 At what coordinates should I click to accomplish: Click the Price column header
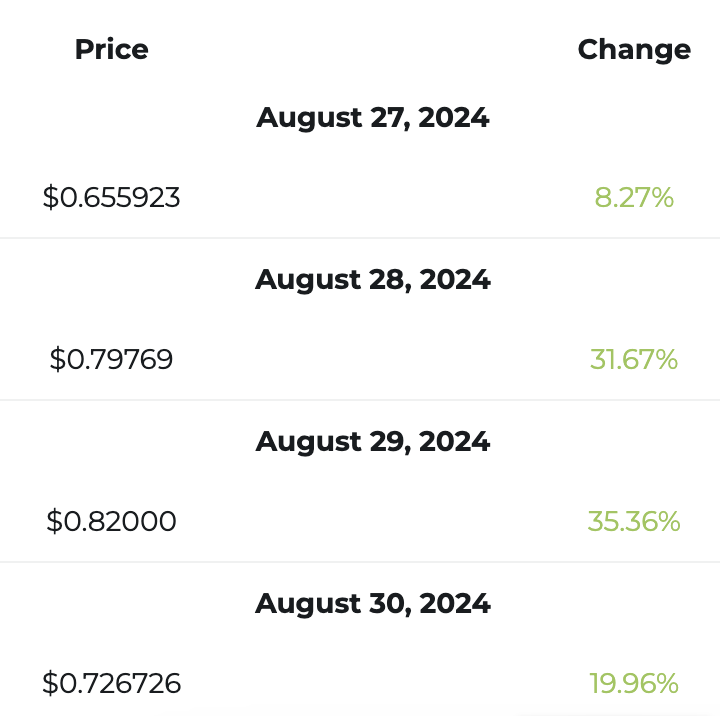112,49
